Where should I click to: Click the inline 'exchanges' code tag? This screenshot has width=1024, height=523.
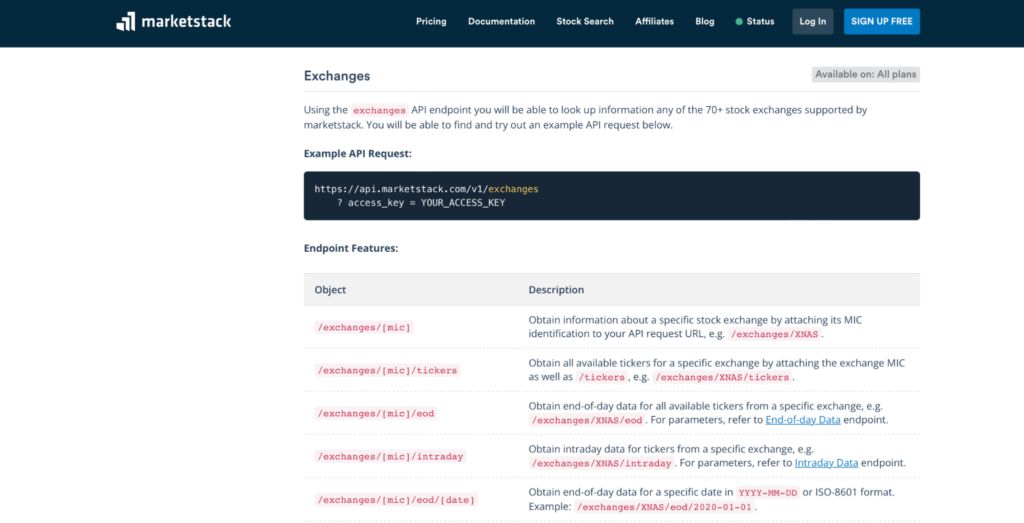tap(379, 110)
